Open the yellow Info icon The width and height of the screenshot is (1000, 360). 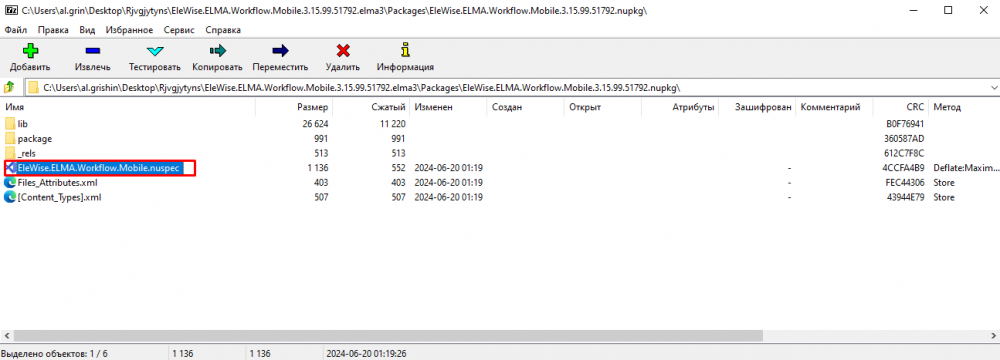pos(405,50)
